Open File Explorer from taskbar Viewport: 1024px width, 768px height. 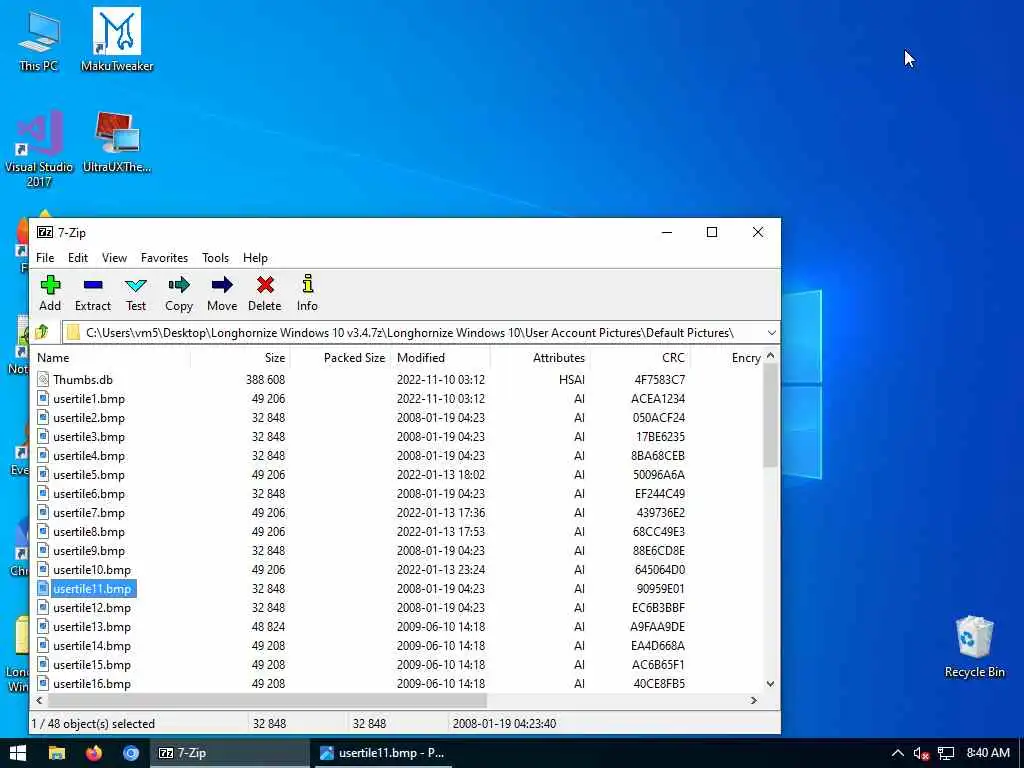(x=57, y=753)
